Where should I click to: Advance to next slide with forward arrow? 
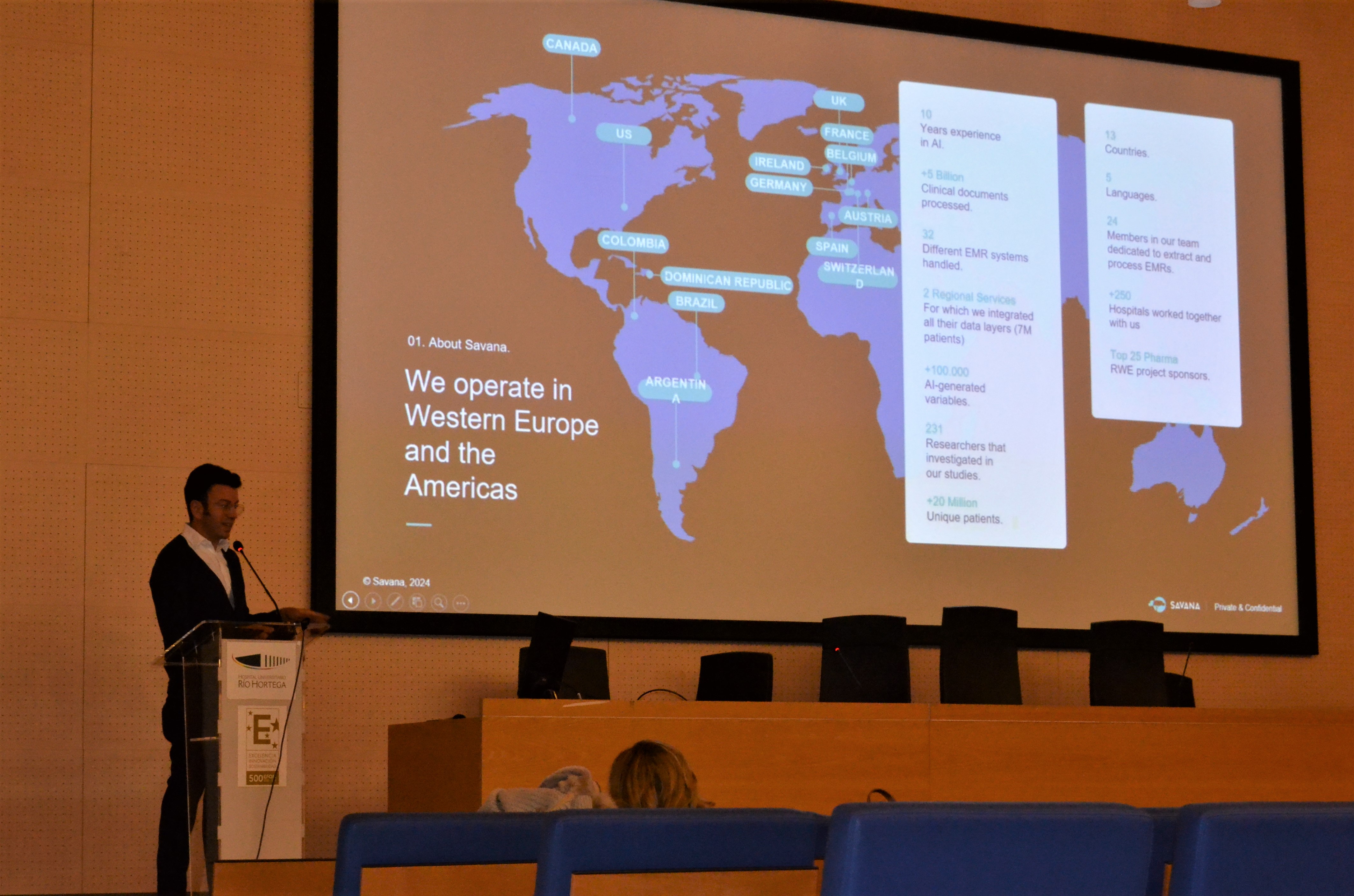pos(372,601)
